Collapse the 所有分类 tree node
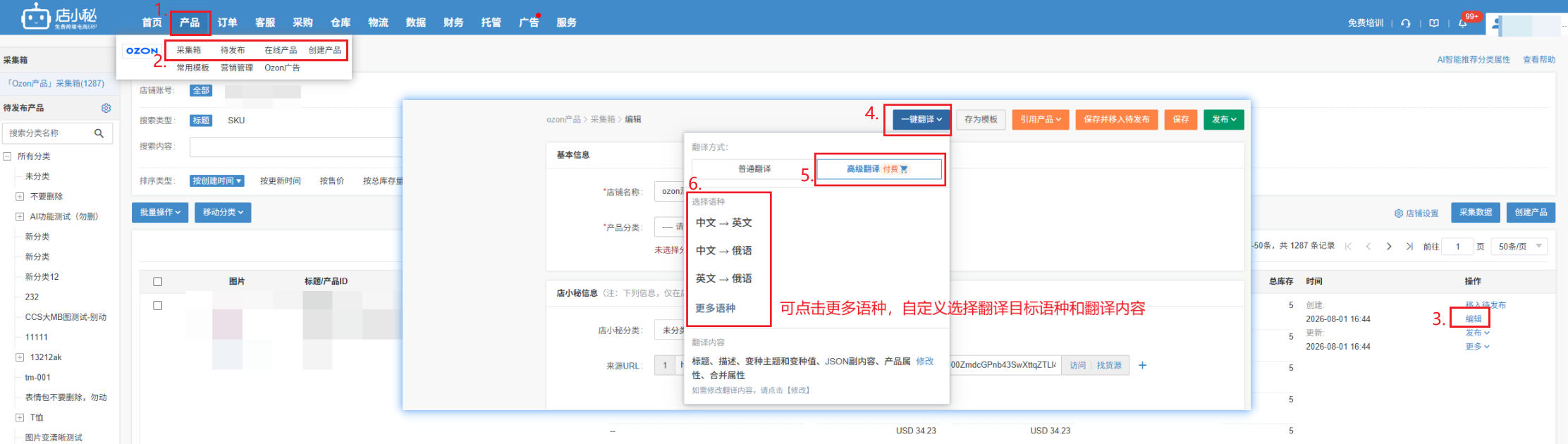The width and height of the screenshot is (1568, 444). coord(7,156)
